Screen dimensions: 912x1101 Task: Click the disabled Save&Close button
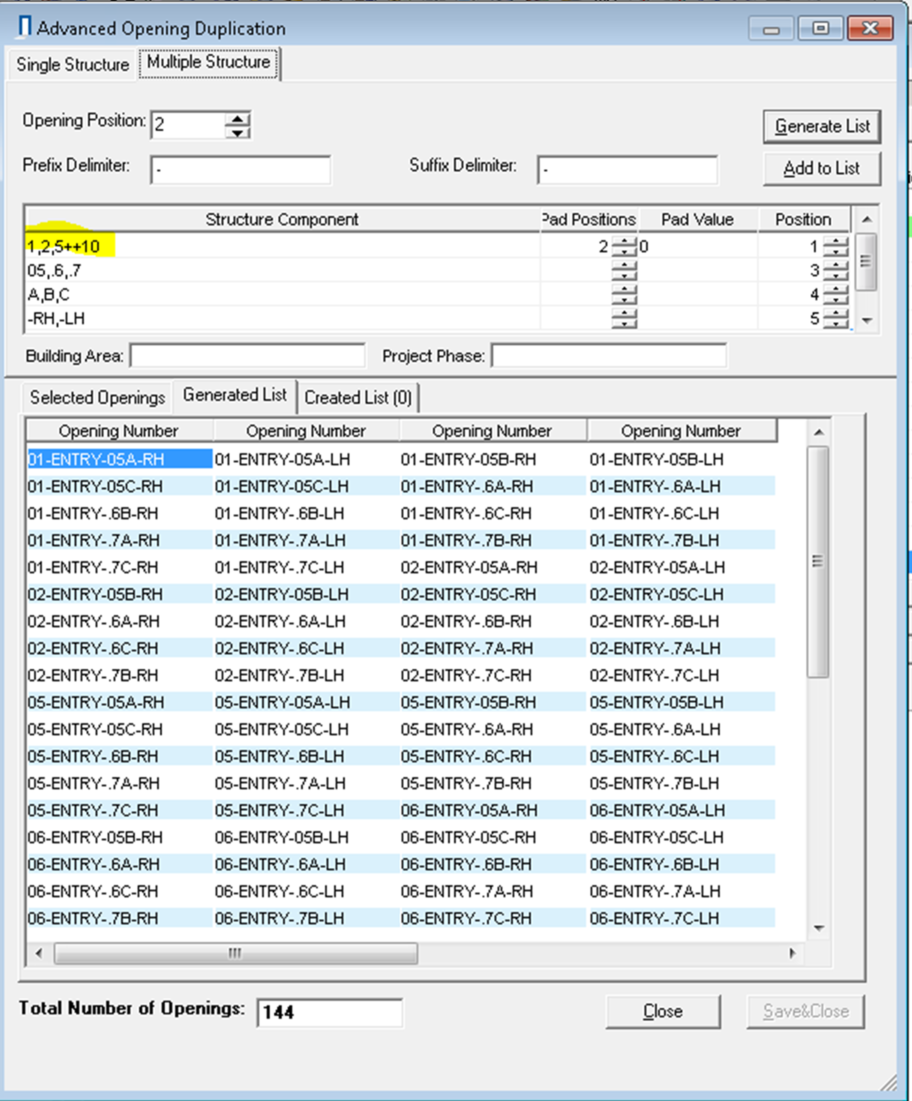tap(806, 1011)
